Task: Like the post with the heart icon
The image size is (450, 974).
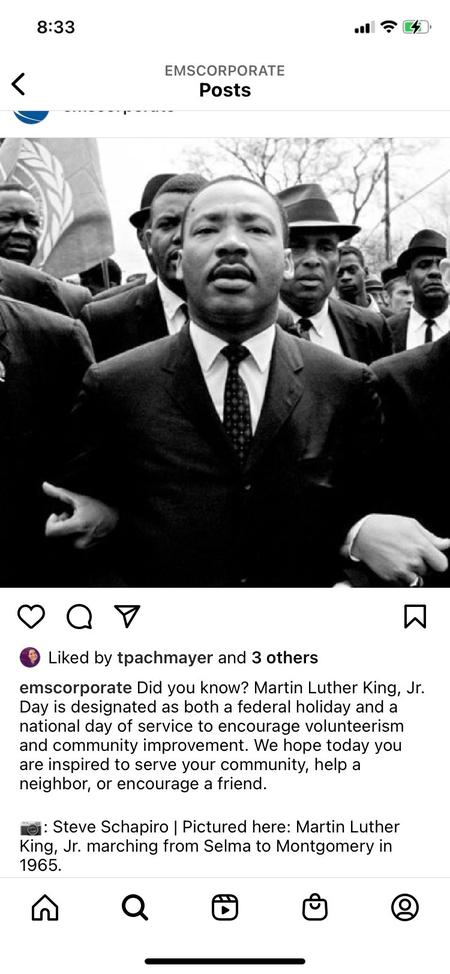Action: pyautogui.click(x=31, y=616)
